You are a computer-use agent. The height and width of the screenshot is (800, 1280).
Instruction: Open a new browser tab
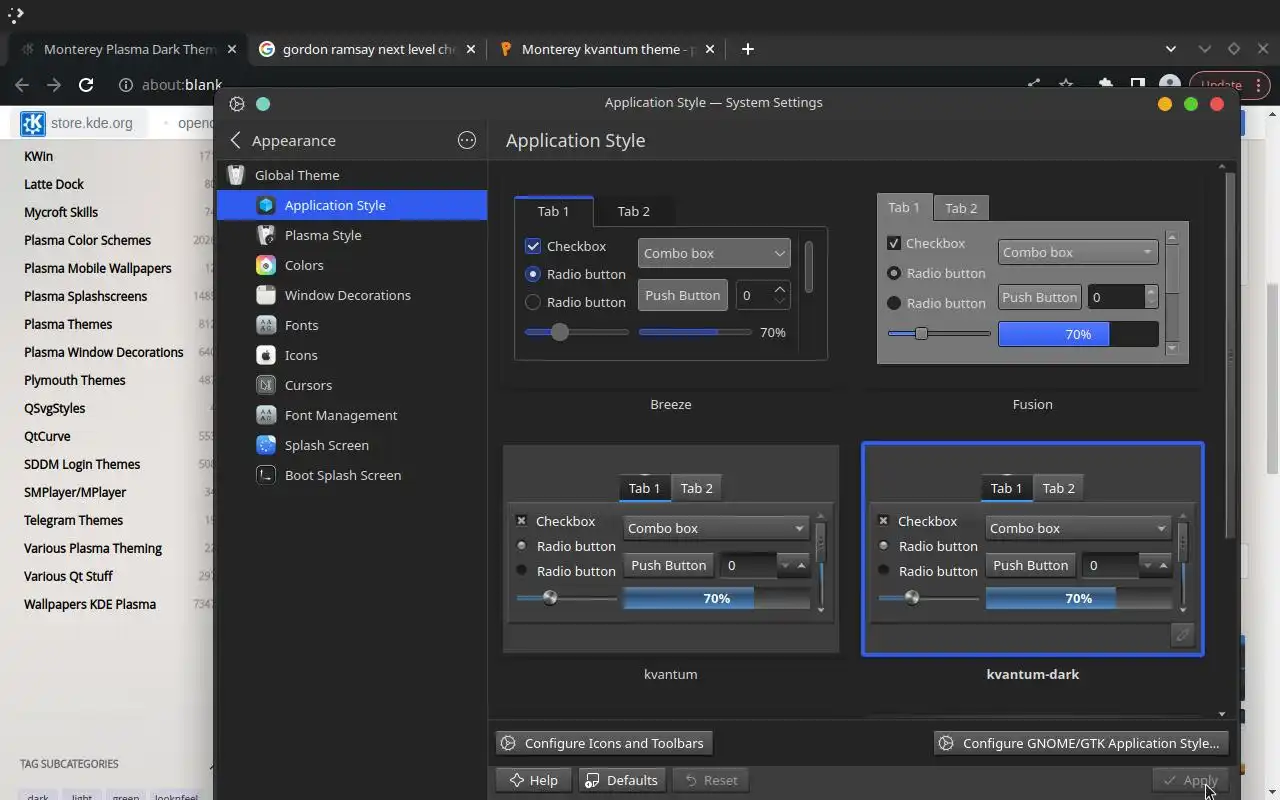(747, 49)
